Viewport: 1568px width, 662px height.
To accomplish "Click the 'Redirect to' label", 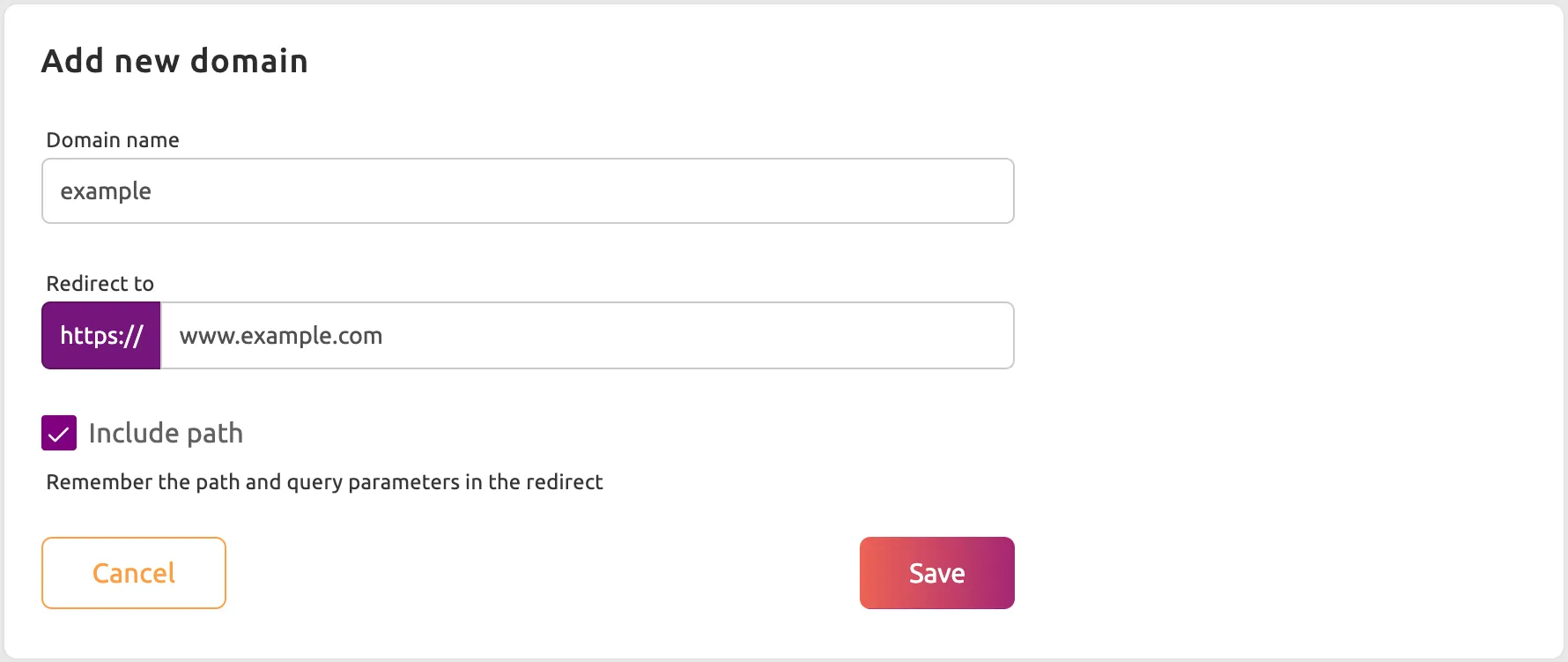I will (x=100, y=283).
